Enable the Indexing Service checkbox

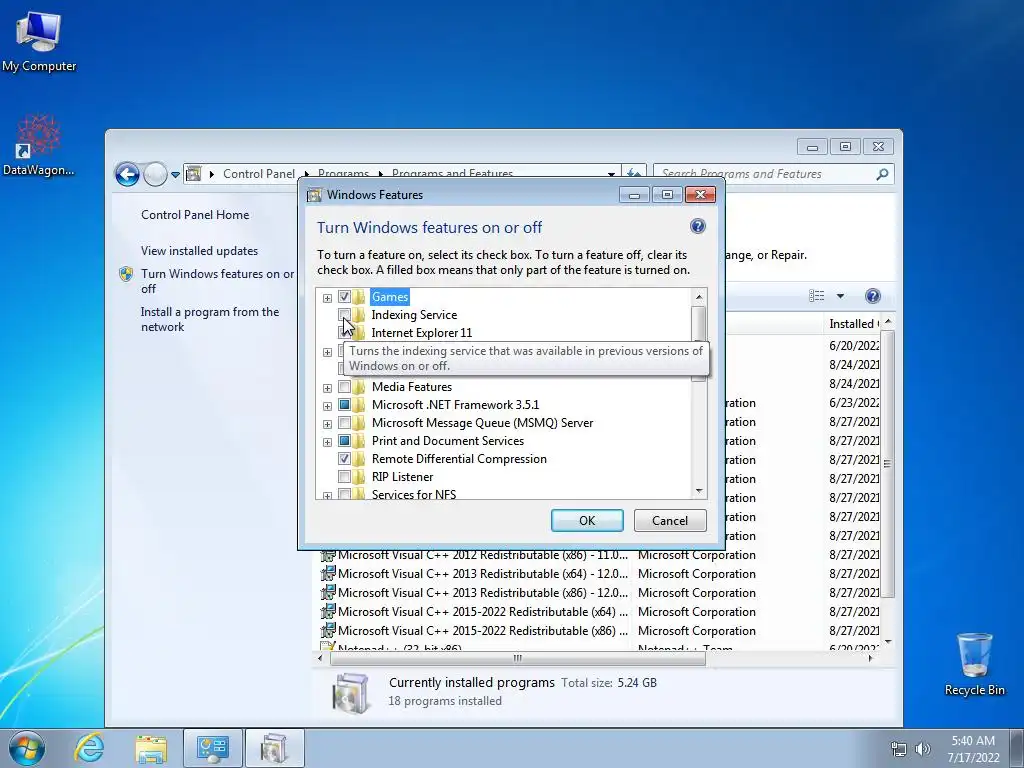click(x=344, y=315)
